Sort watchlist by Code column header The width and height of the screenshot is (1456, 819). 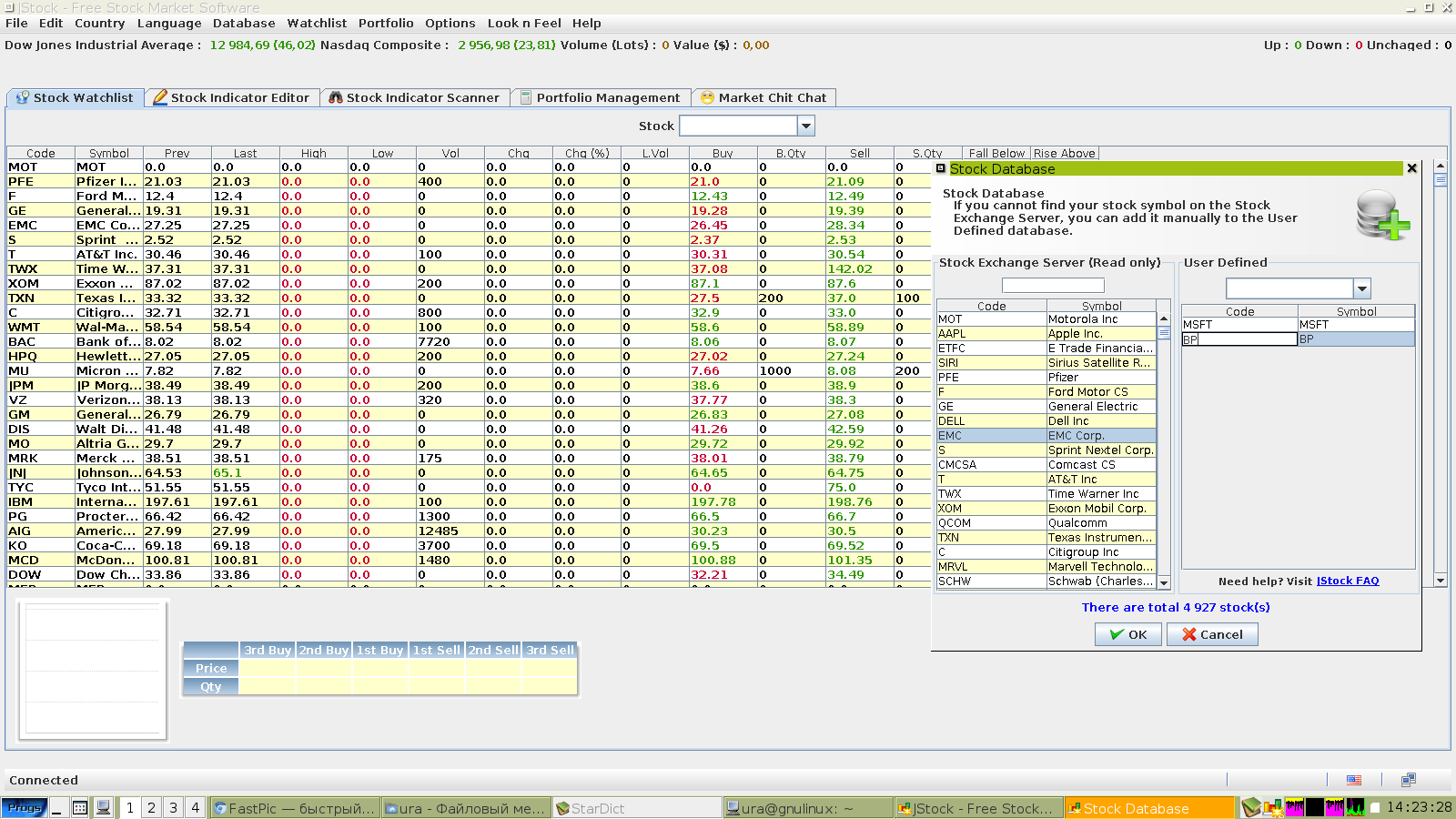[x=41, y=154]
